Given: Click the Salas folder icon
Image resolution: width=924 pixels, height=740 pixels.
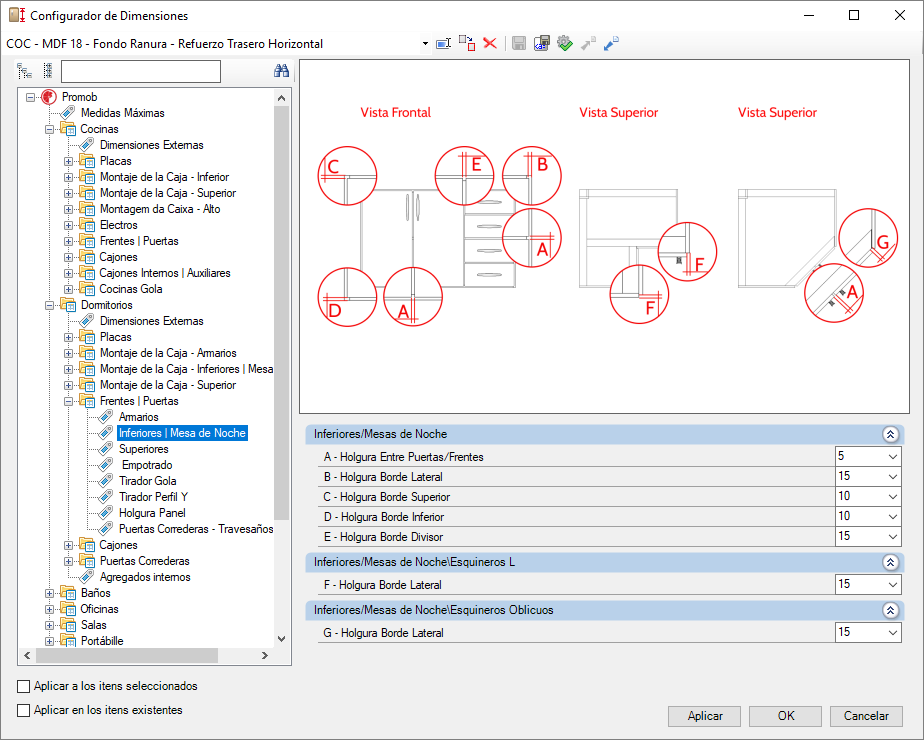Looking at the screenshot, I should (x=68, y=625).
